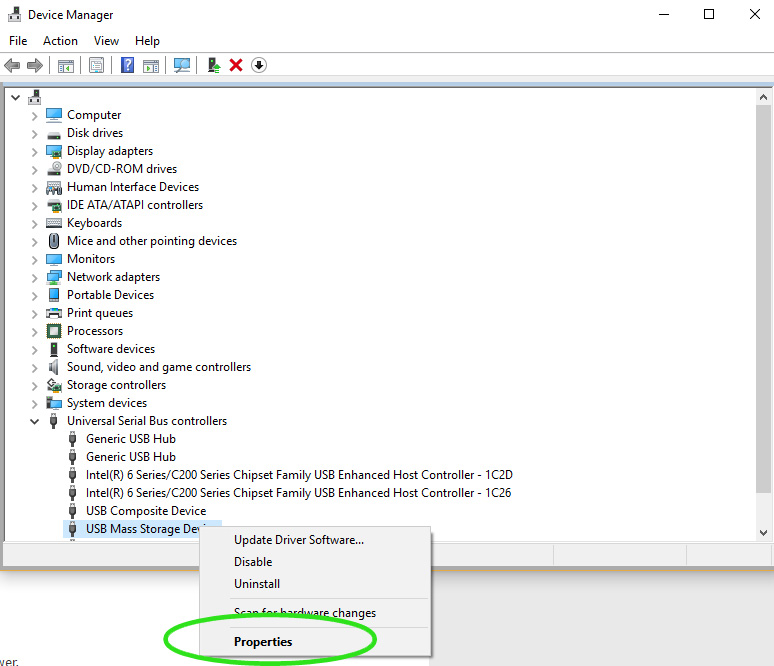Select Intel USB Enhanced Host Controller 1C26
Image resolution: width=774 pixels, height=666 pixels.
tap(298, 493)
